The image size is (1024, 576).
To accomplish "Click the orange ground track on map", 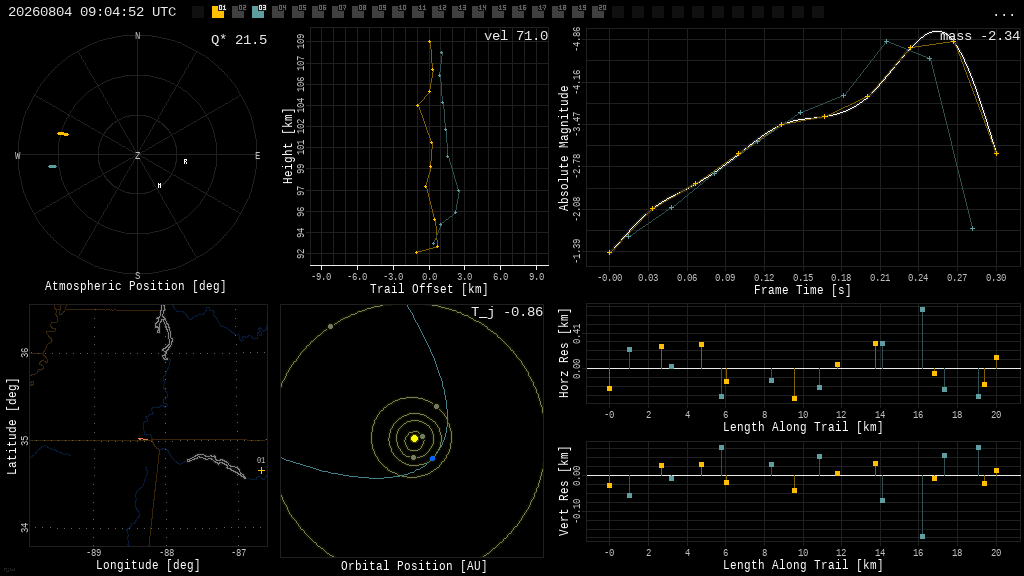I will click(143, 440).
